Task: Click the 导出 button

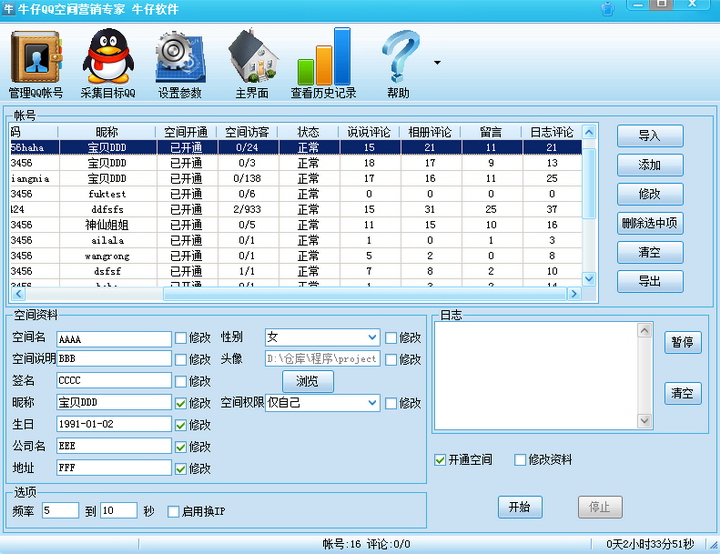Action: 650,281
